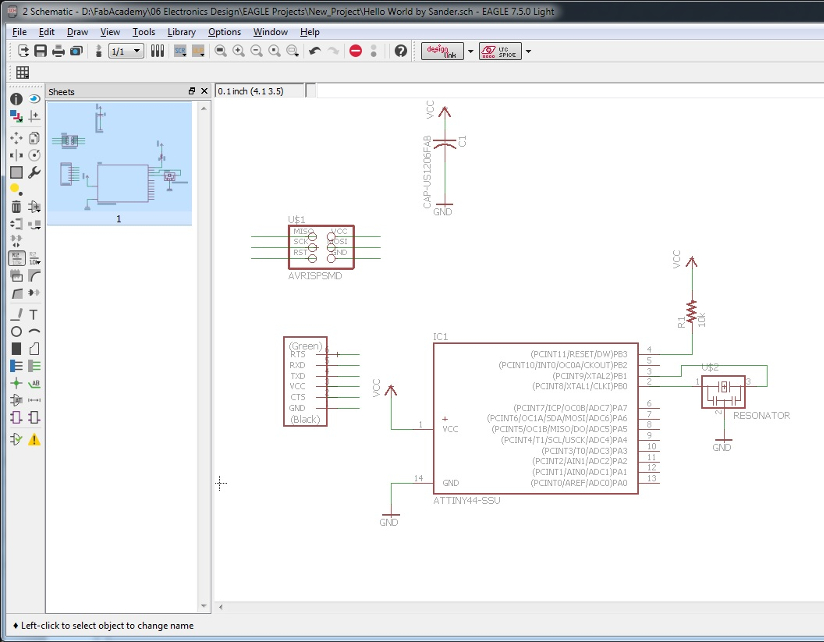Open the Options menu
Screen dimensions: 824x642
[x=224, y=32]
